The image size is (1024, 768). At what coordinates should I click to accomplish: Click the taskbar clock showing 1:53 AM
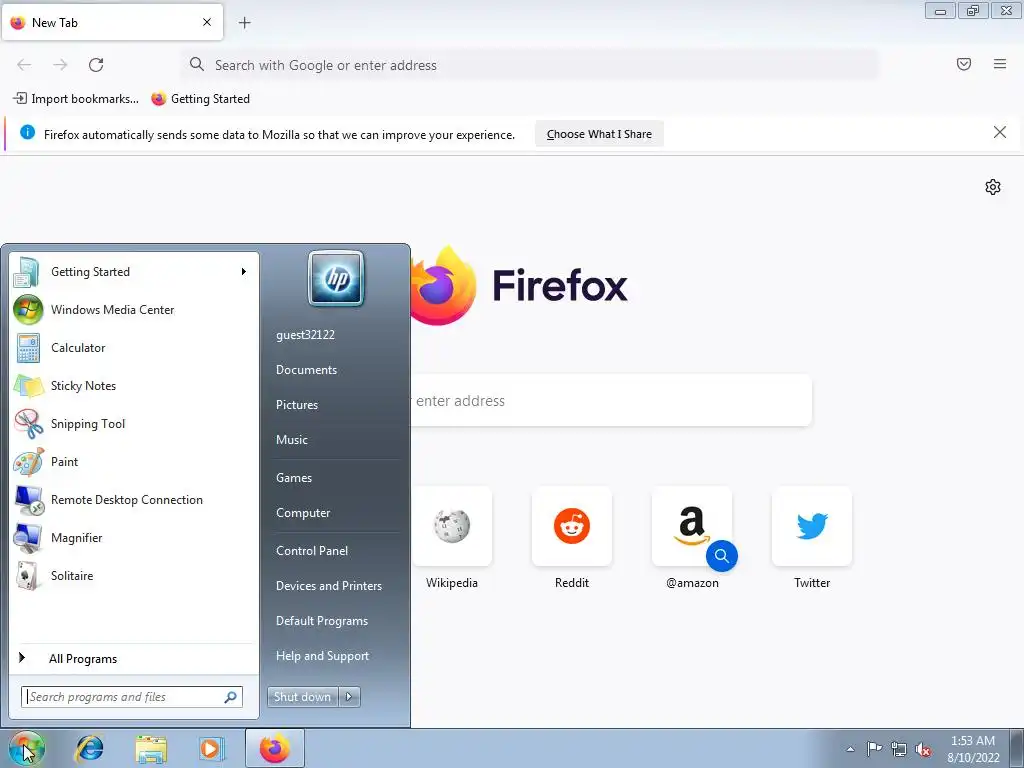(x=973, y=749)
